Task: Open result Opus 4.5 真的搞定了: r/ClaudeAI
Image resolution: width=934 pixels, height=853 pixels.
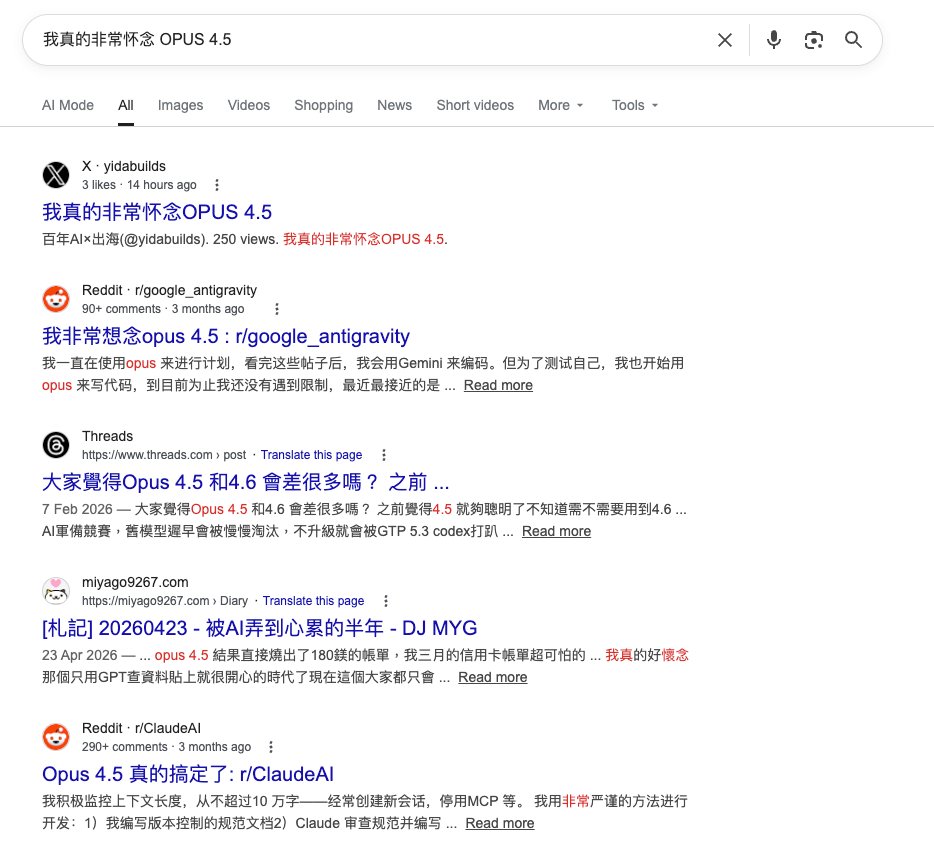Action: pos(188,774)
